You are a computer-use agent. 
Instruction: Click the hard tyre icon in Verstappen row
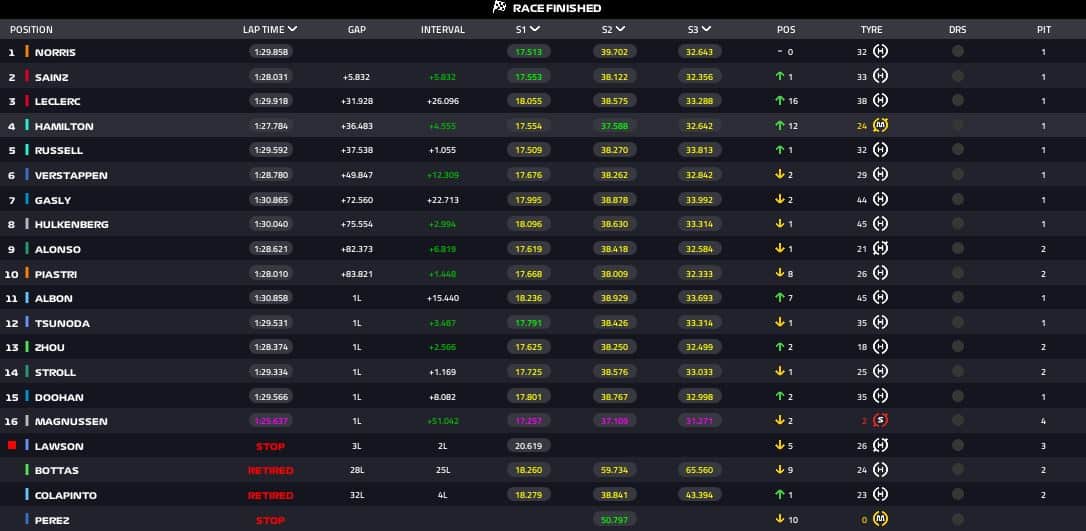coord(880,174)
